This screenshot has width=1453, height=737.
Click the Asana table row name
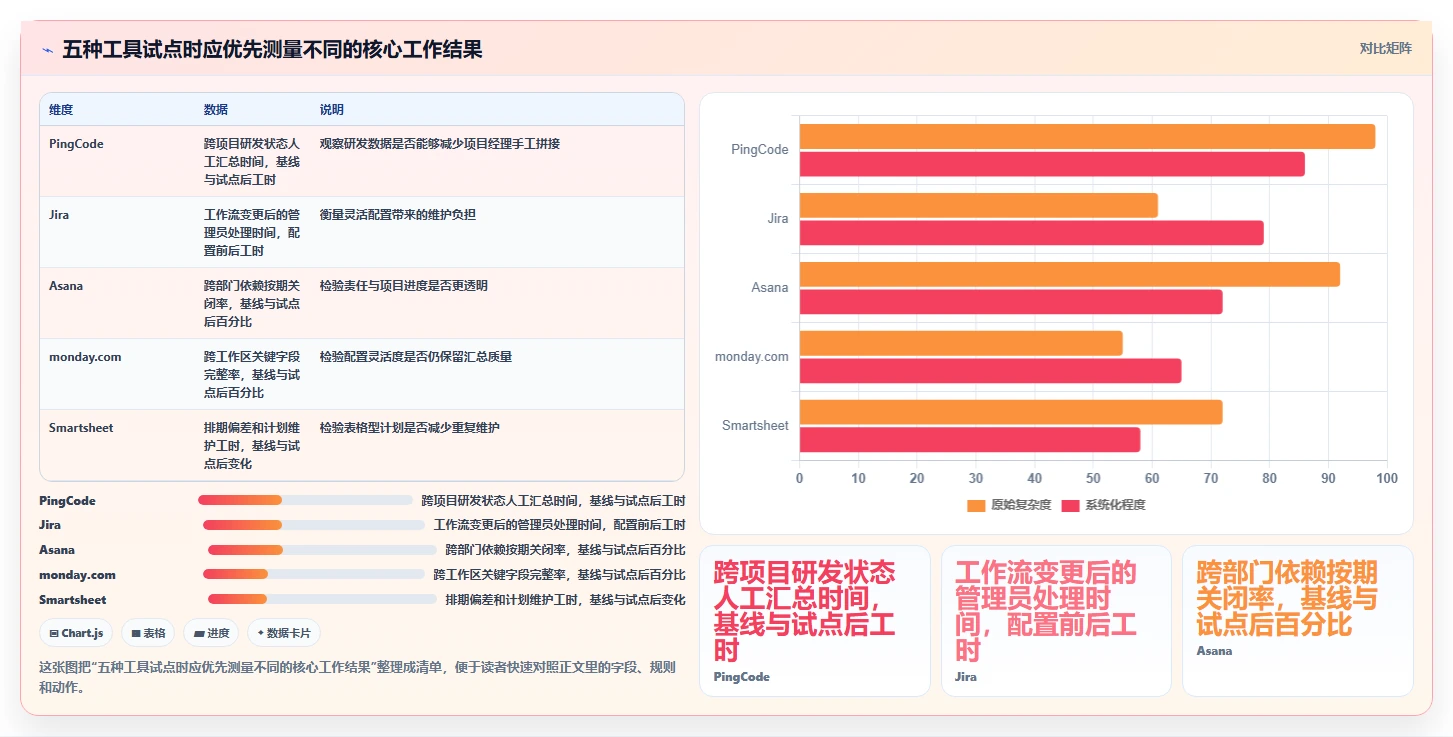(66, 286)
